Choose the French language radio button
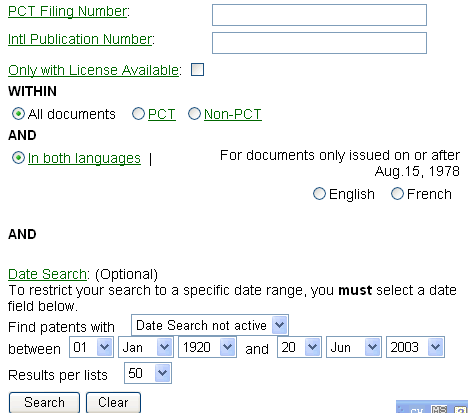This screenshot has width=469, height=414. click(x=397, y=194)
